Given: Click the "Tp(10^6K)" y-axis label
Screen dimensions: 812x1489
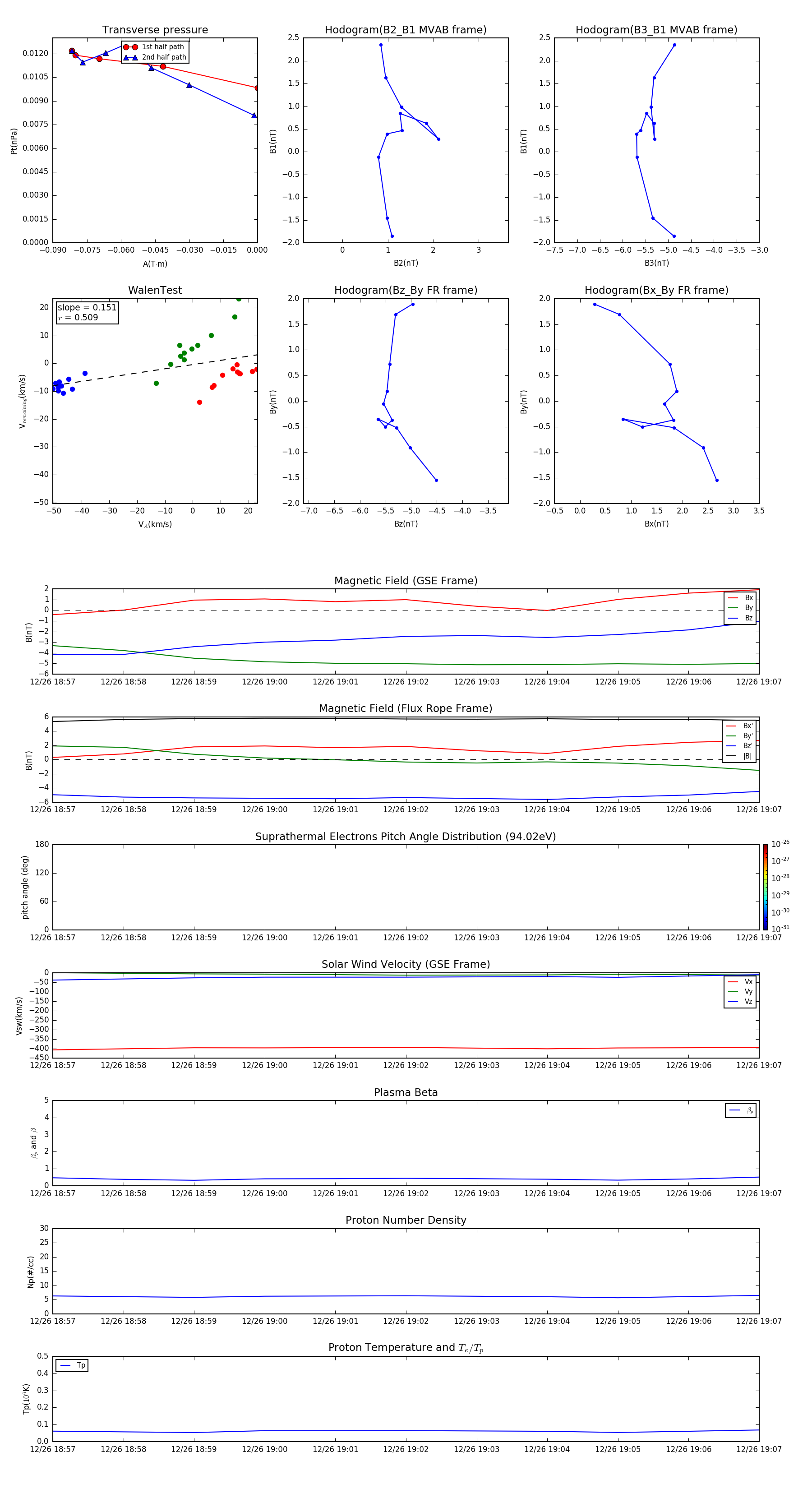Looking at the screenshot, I should pyautogui.click(x=27, y=1399).
